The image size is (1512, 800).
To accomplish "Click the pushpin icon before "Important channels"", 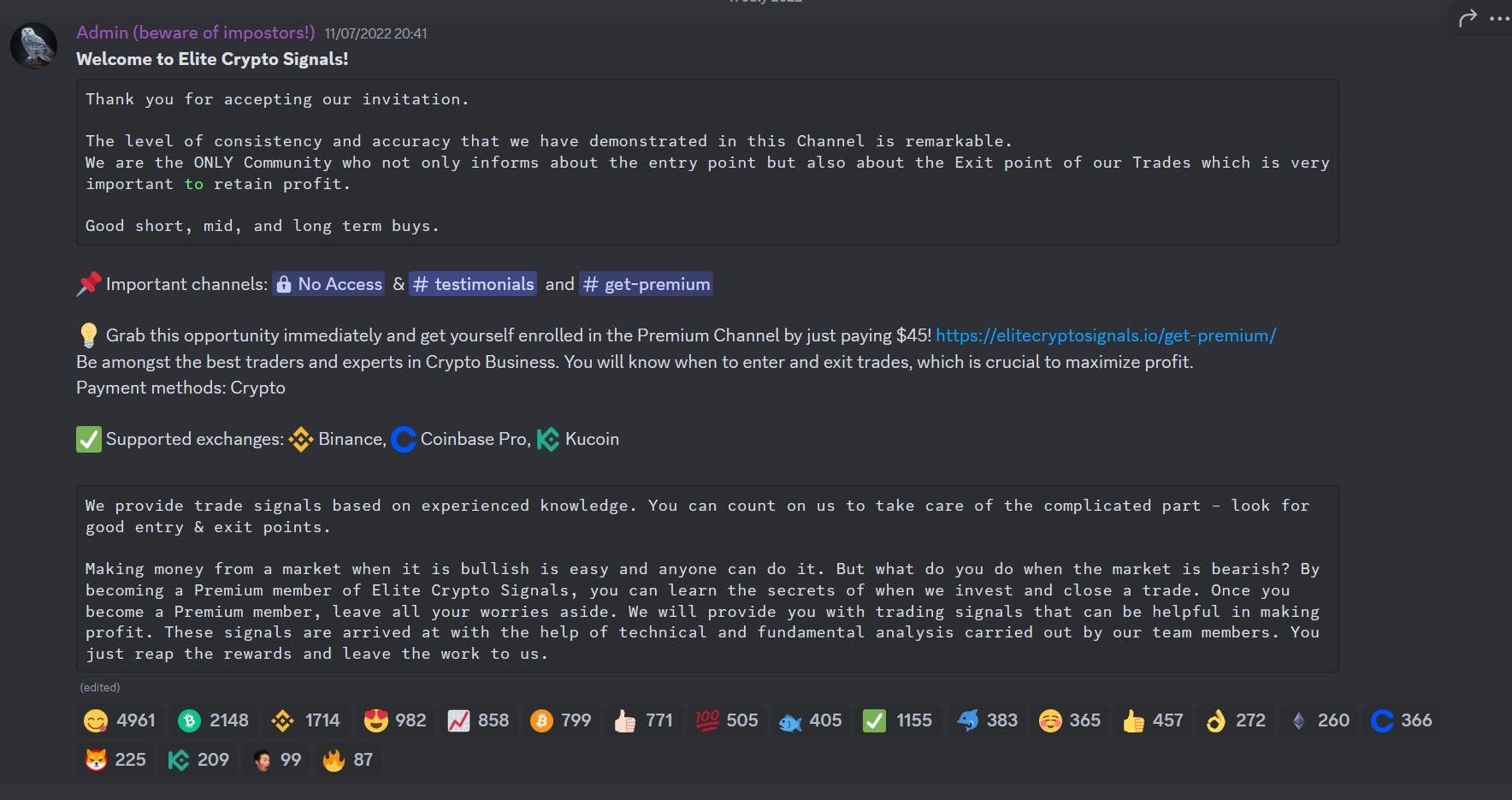I will pos(89,284).
